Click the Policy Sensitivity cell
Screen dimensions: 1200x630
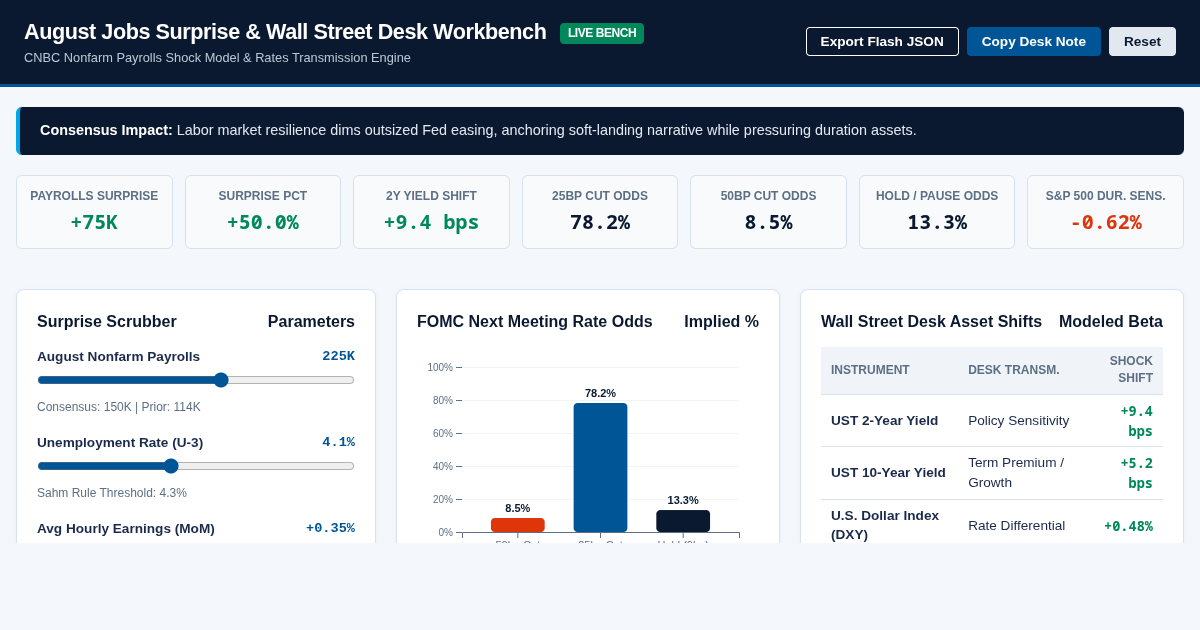(1019, 421)
